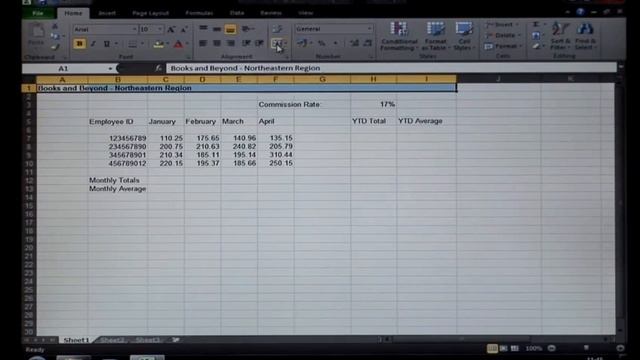Click the Orientation text rotation icon
Viewport: 640px width, 360px height.
(x=246, y=29)
